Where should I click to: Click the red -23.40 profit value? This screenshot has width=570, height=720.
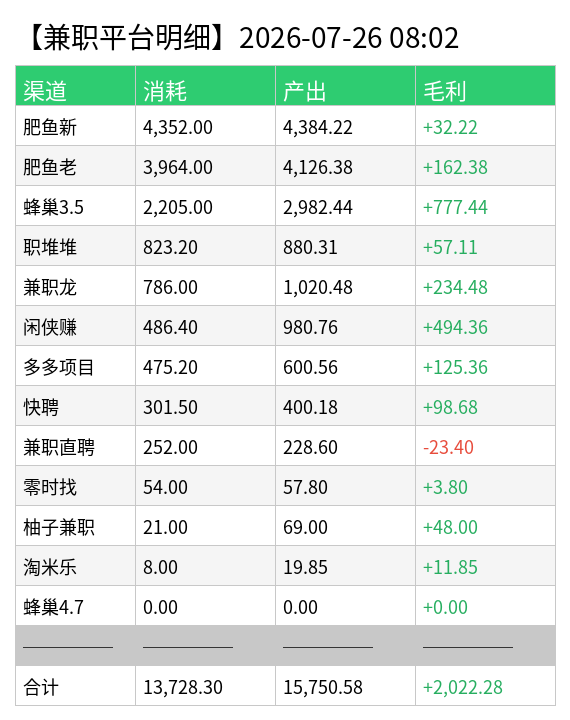click(x=448, y=447)
